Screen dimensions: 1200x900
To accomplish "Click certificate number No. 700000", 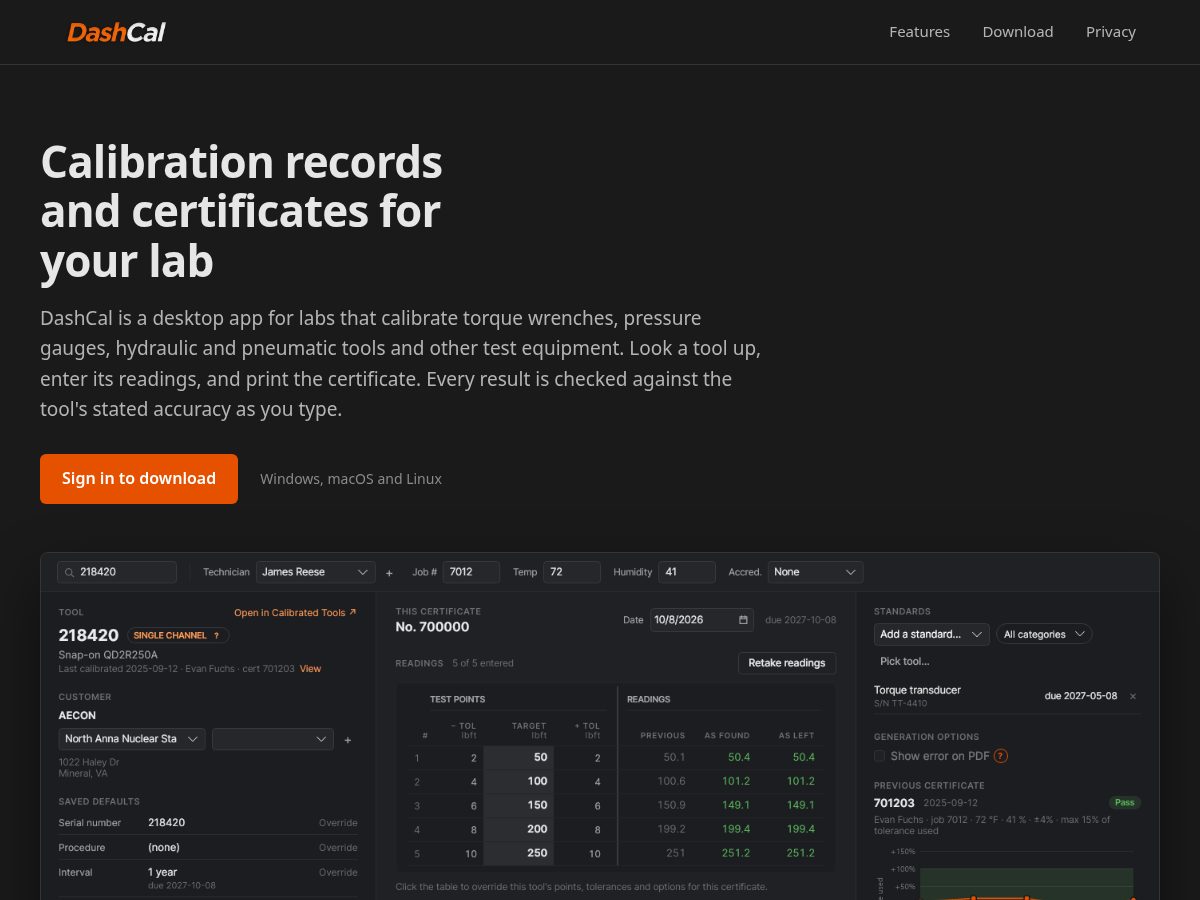I will (432, 627).
